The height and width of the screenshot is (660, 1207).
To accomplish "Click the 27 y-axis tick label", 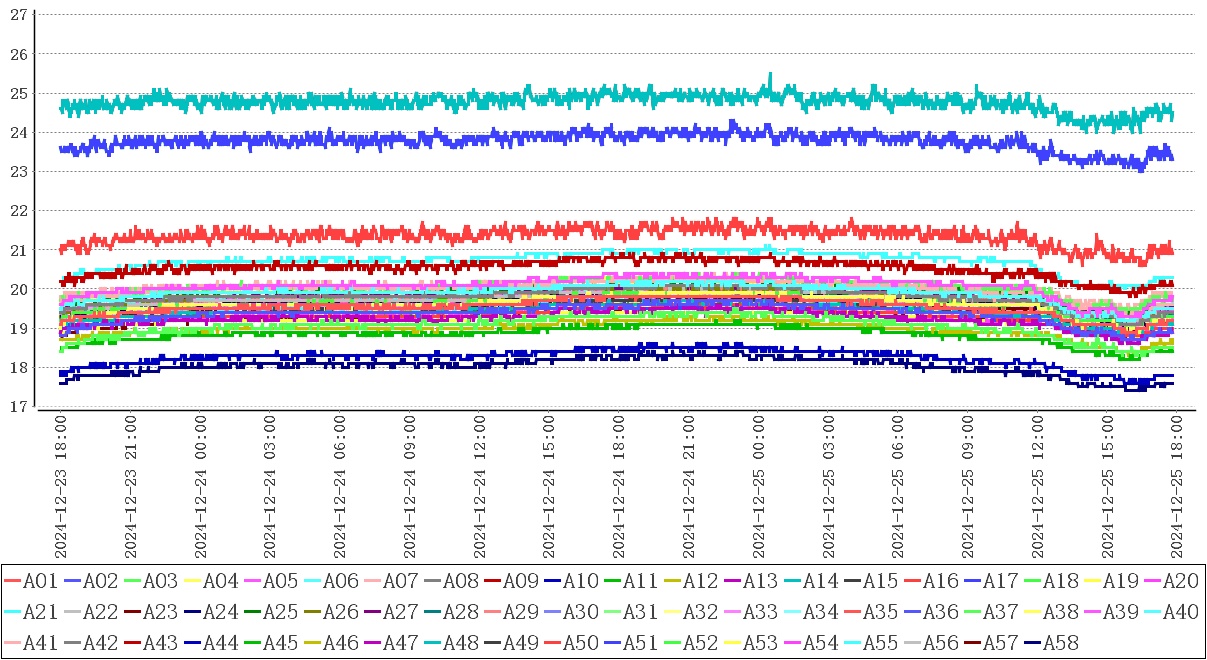I will (x=18, y=14).
